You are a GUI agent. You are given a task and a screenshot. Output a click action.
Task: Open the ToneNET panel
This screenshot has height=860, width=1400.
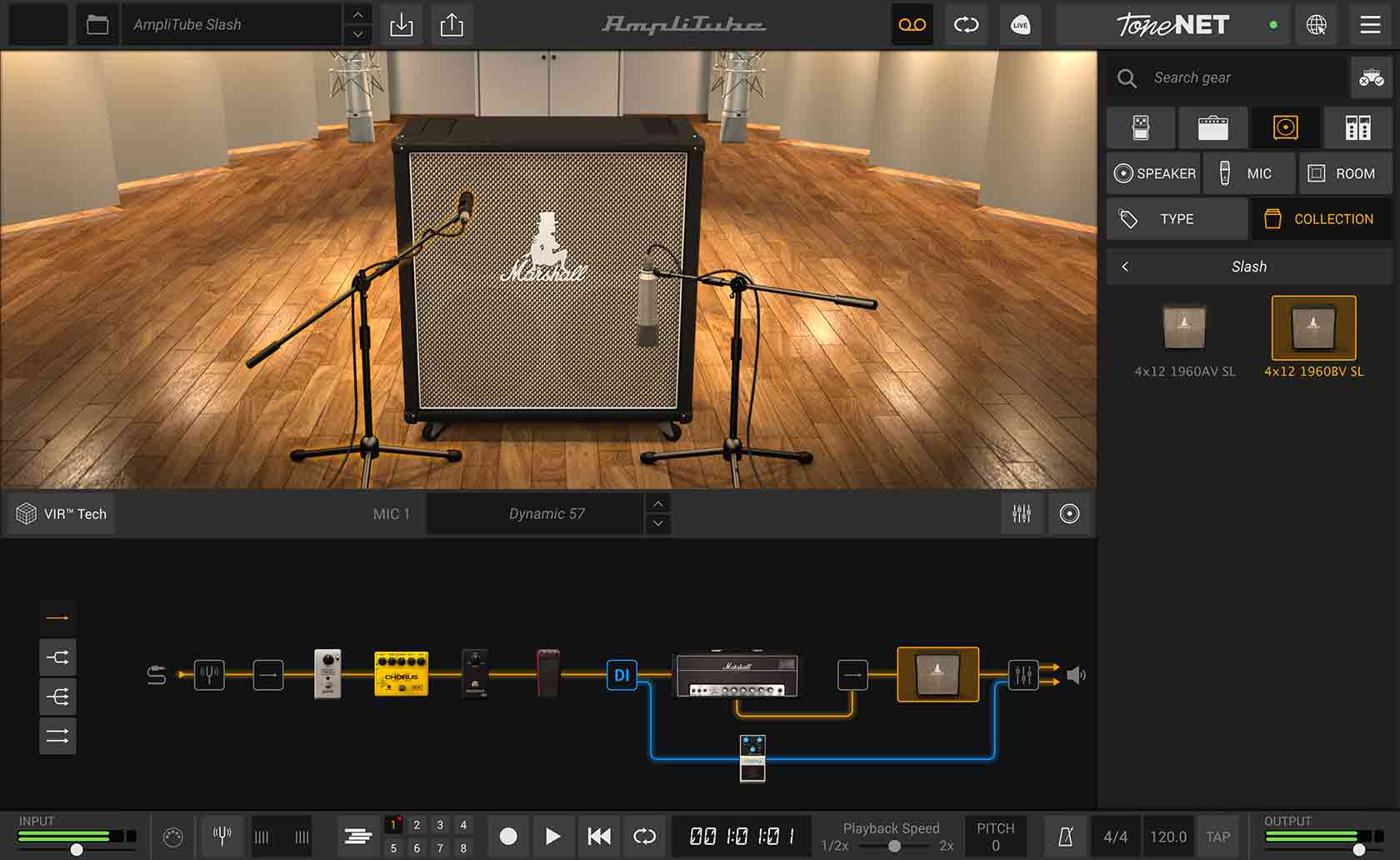1172,24
